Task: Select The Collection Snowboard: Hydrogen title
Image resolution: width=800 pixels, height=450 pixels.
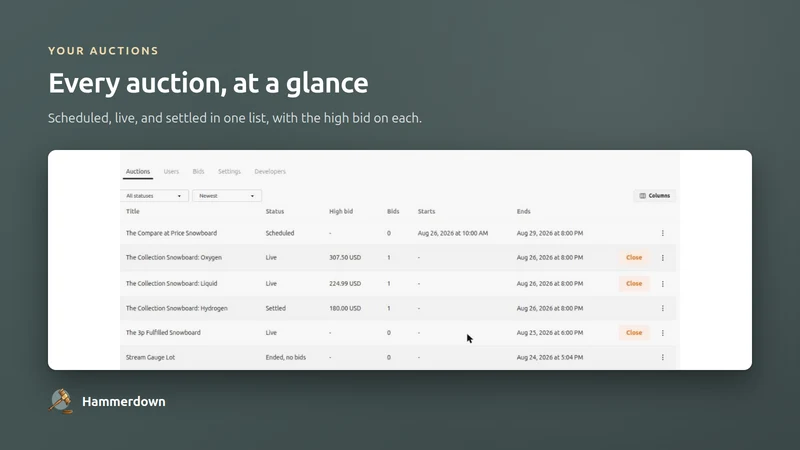Action: tap(177, 308)
